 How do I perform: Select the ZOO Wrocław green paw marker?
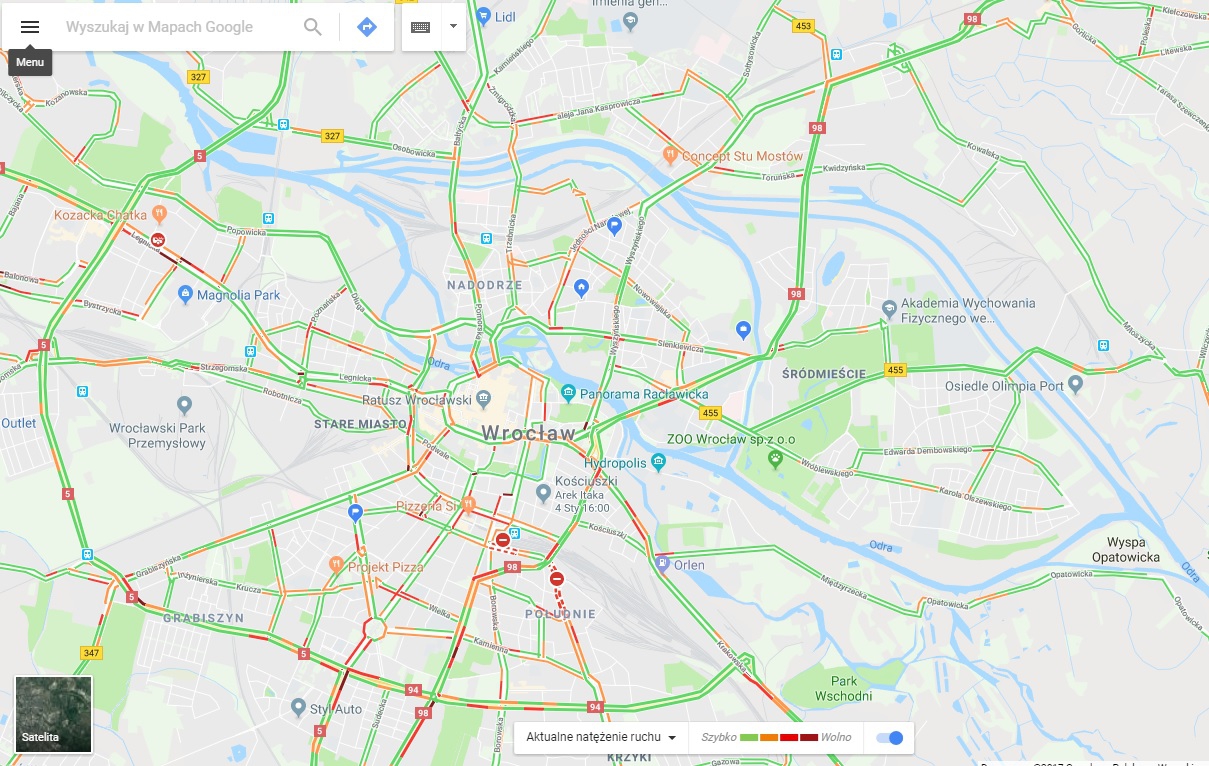pos(775,457)
